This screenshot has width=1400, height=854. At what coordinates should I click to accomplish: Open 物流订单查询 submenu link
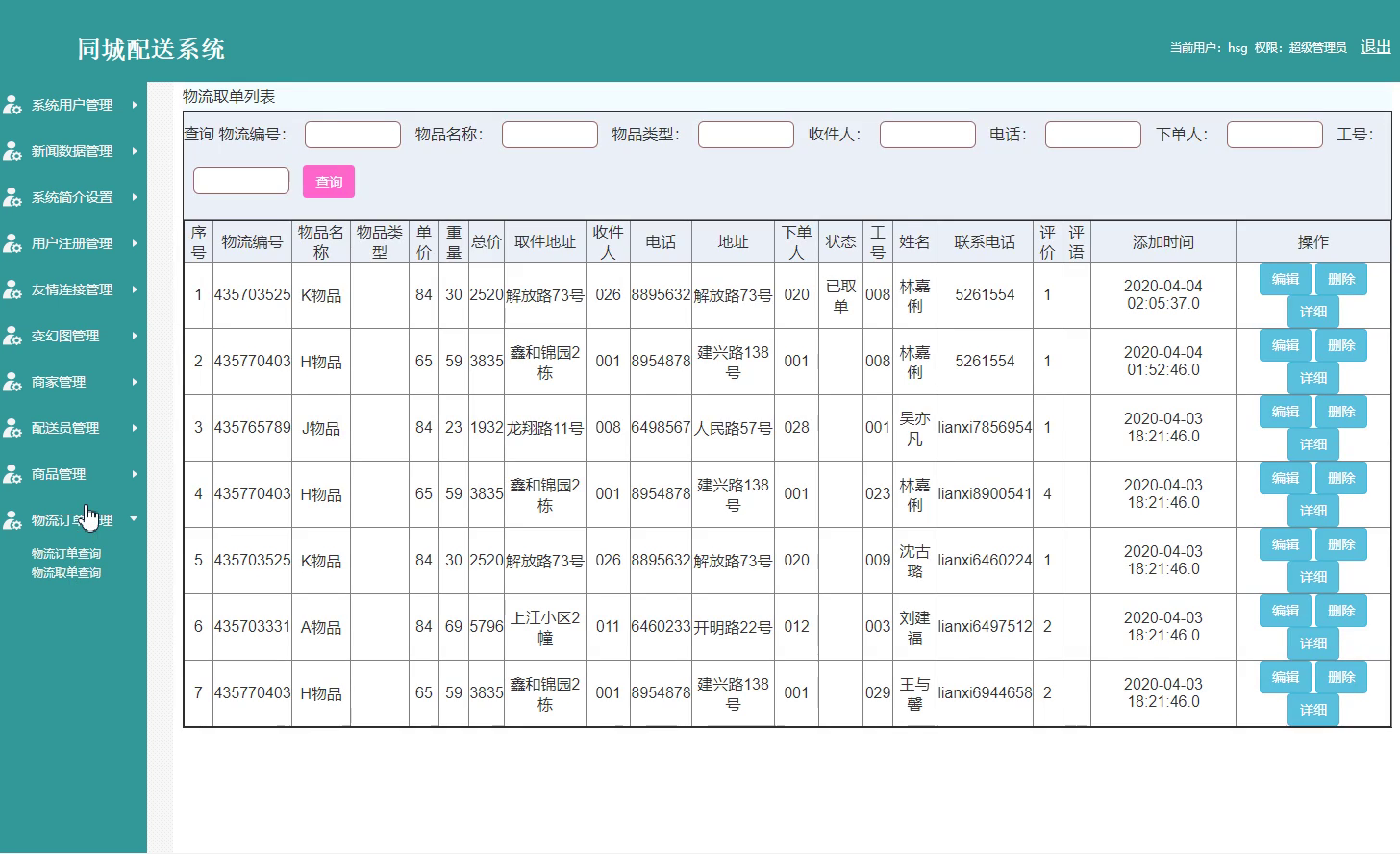click(66, 554)
